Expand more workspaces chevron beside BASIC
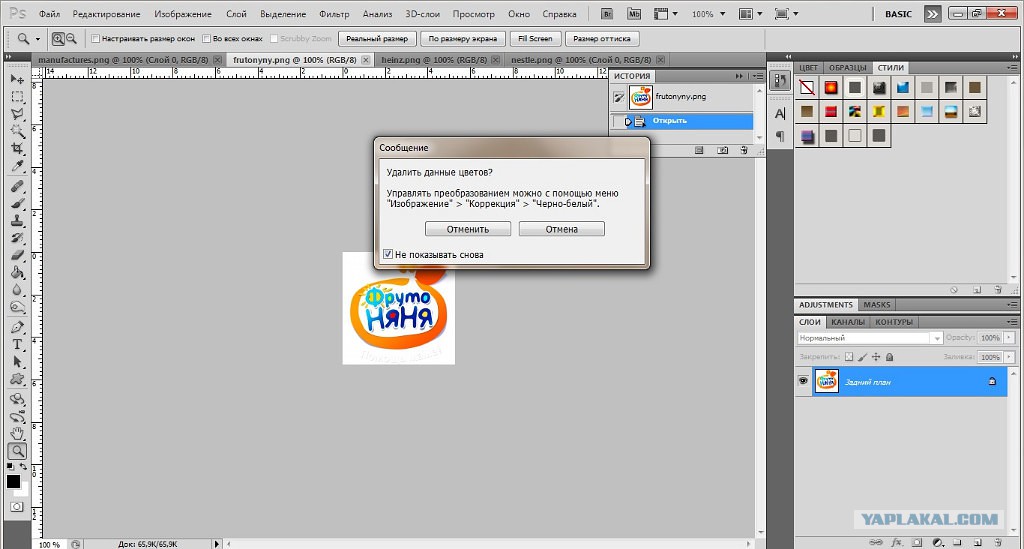Screen dimensions: 1024x549 pos(933,14)
